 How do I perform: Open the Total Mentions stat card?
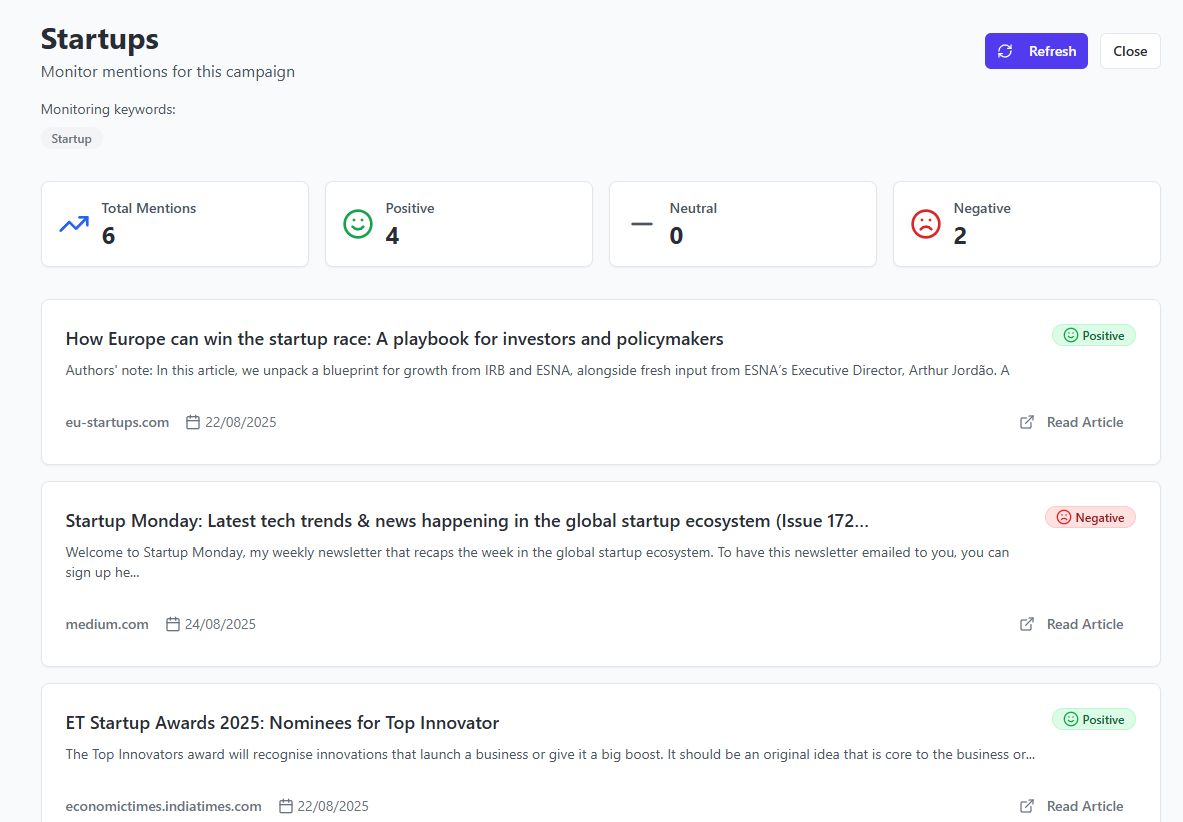coord(175,224)
